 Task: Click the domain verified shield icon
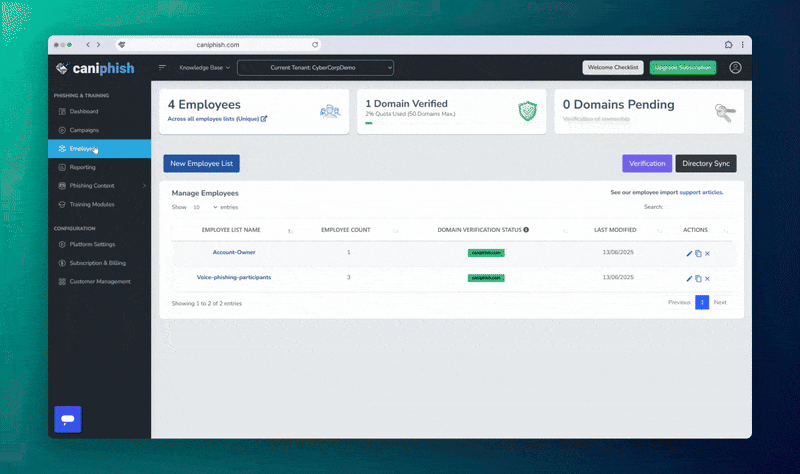point(528,110)
